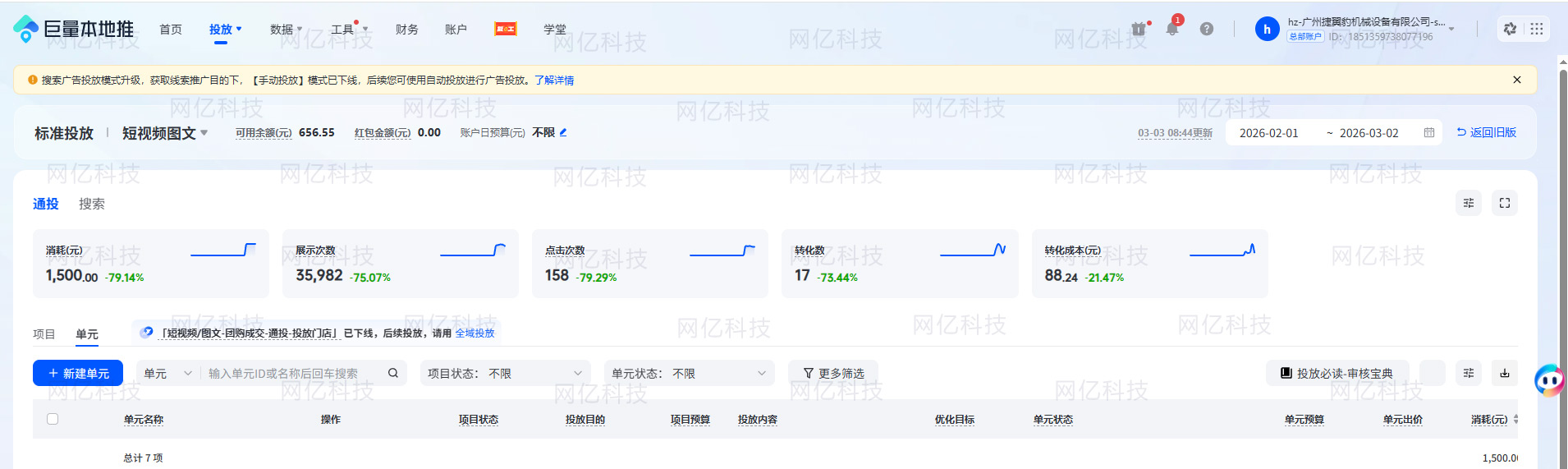The width and height of the screenshot is (1568, 469).
Task: Open the floating AI assistant mascot
Action: [1548, 380]
